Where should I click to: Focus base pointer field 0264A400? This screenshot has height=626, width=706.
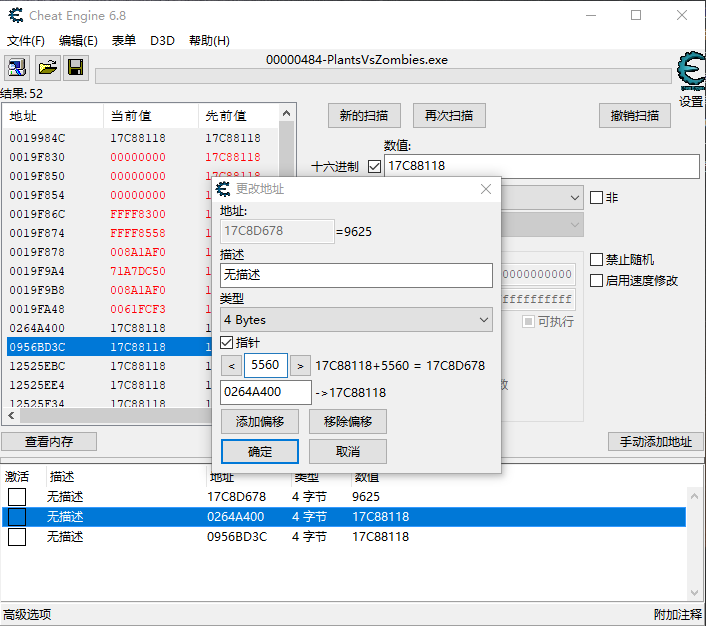click(x=266, y=392)
